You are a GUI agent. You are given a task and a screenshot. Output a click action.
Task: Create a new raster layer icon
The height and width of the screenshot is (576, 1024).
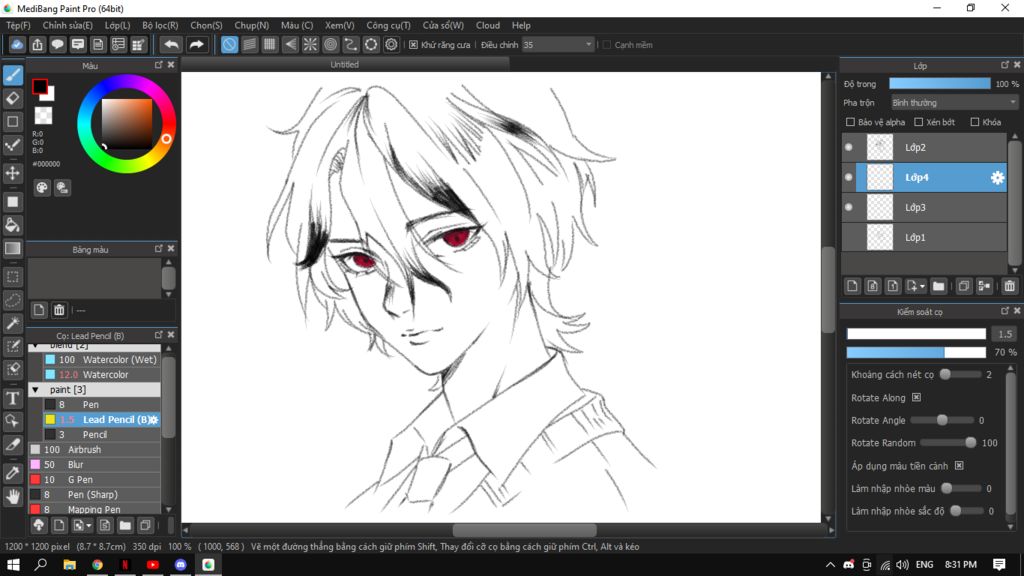pos(852,286)
